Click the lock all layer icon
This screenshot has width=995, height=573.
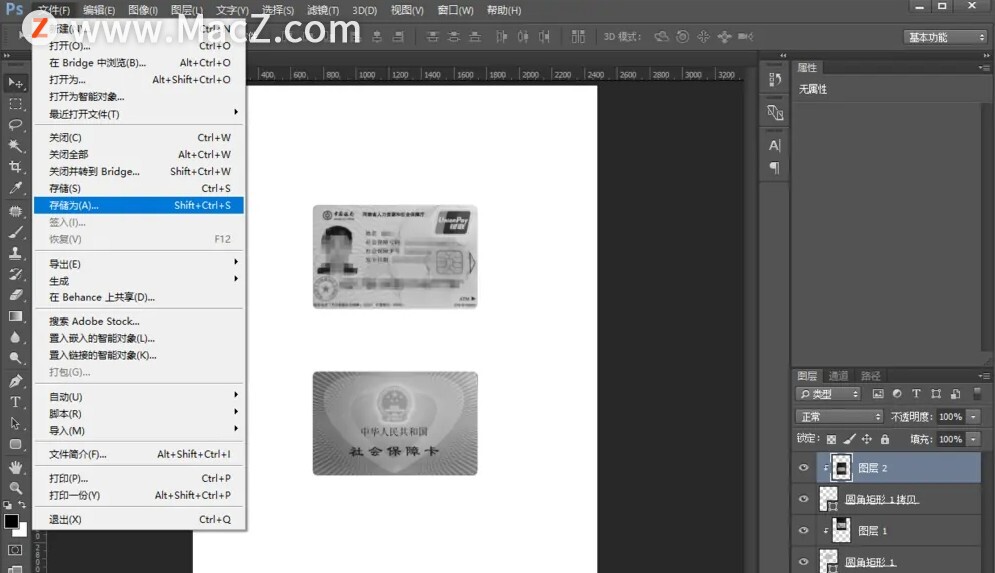[x=885, y=439]
